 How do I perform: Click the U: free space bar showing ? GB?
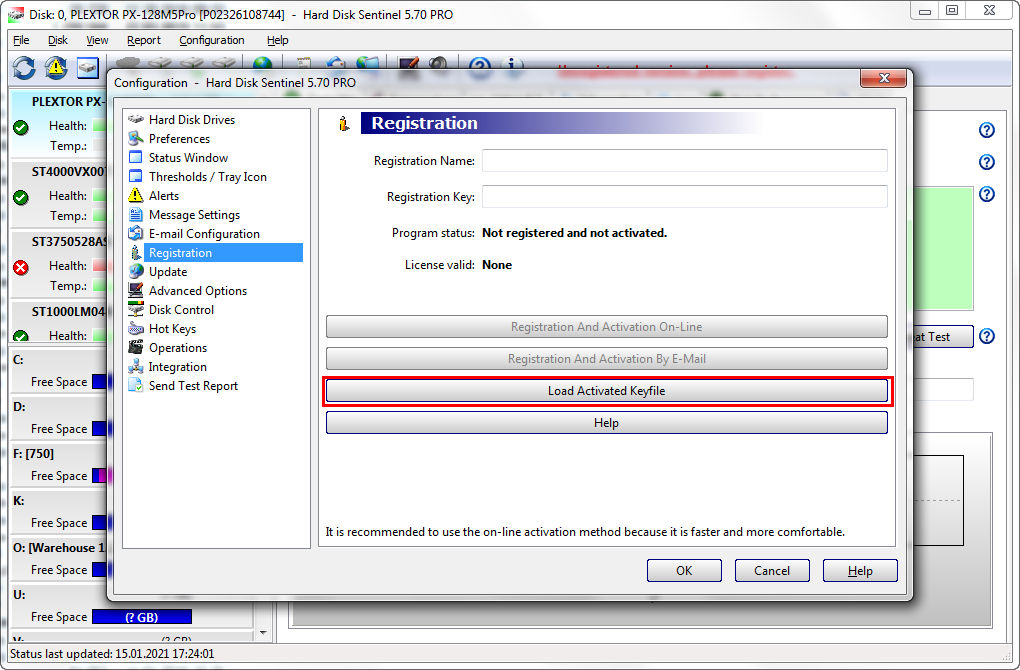(142, 617)
